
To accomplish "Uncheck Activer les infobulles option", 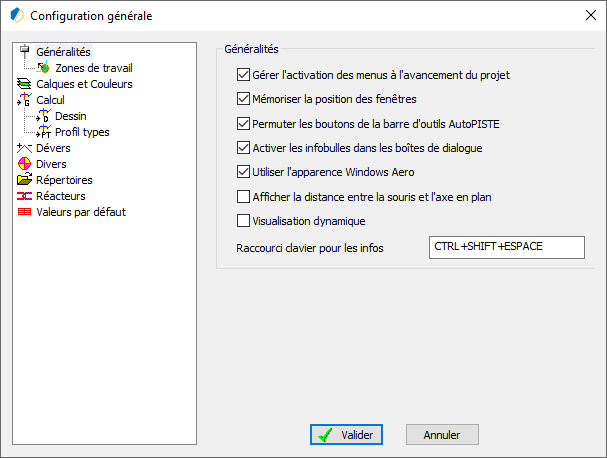I will [243, 148].
